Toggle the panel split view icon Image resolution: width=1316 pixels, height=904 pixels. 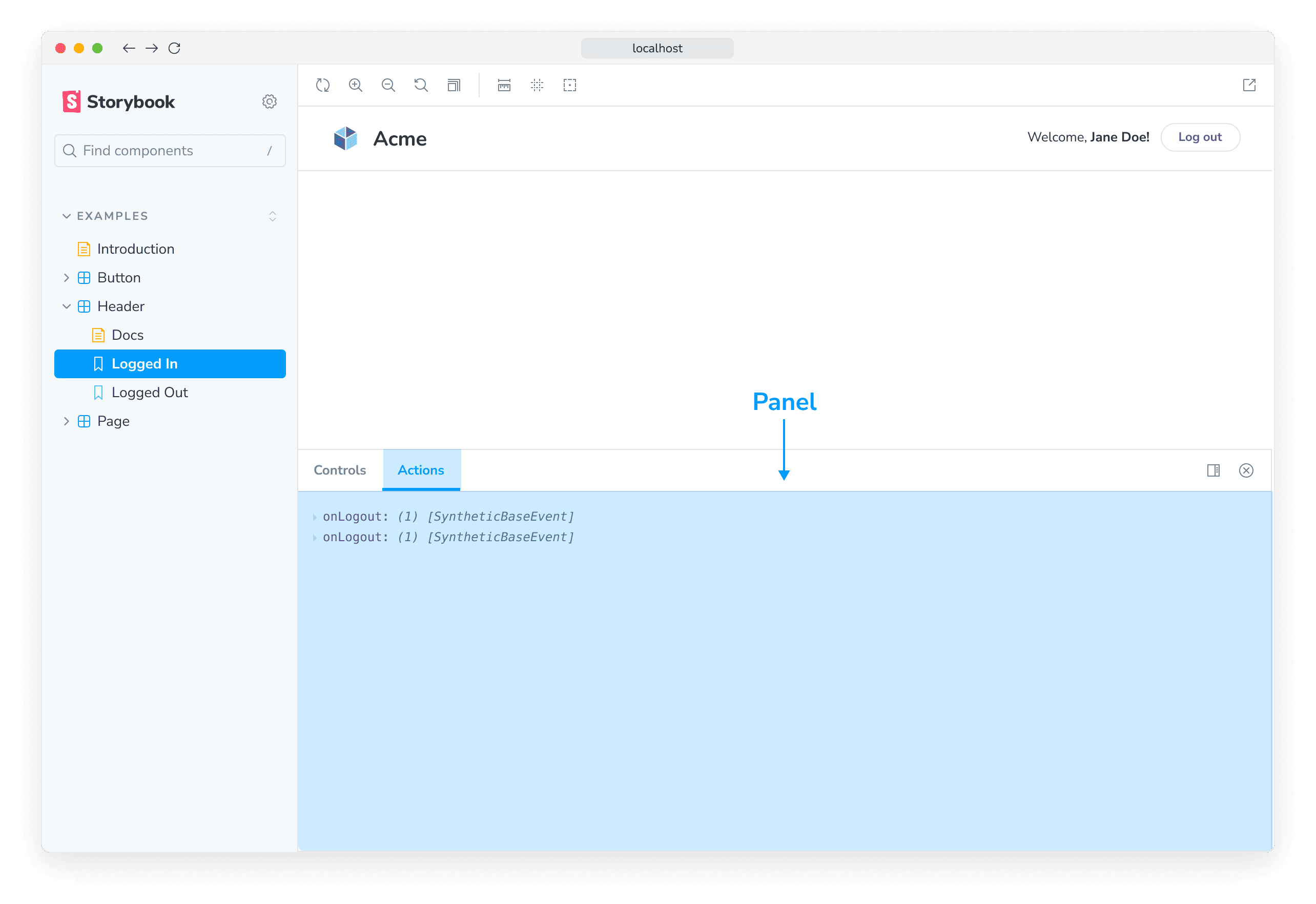(1214, 469)
